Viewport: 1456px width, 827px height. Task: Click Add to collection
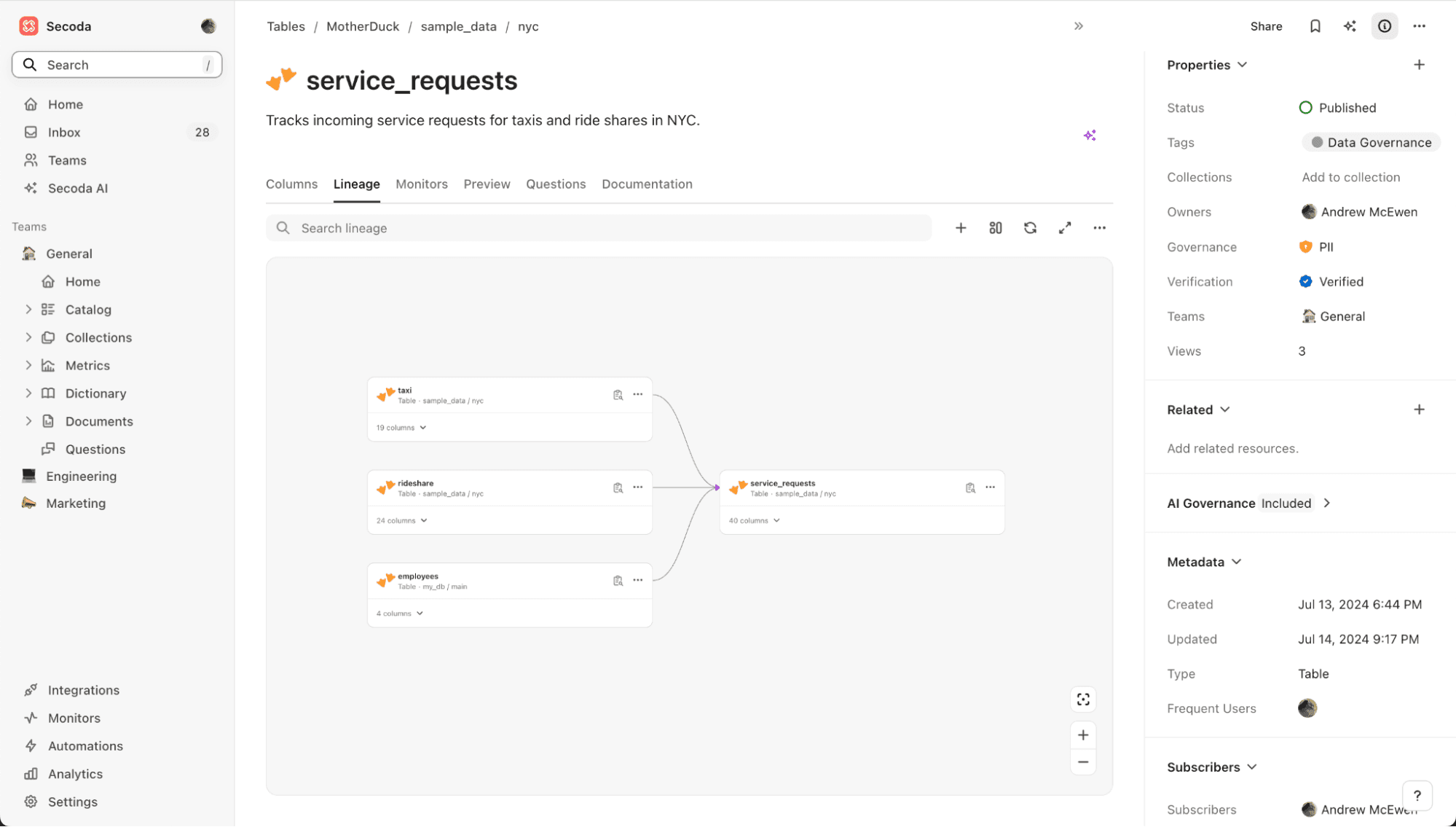(x=1350, y=177)
